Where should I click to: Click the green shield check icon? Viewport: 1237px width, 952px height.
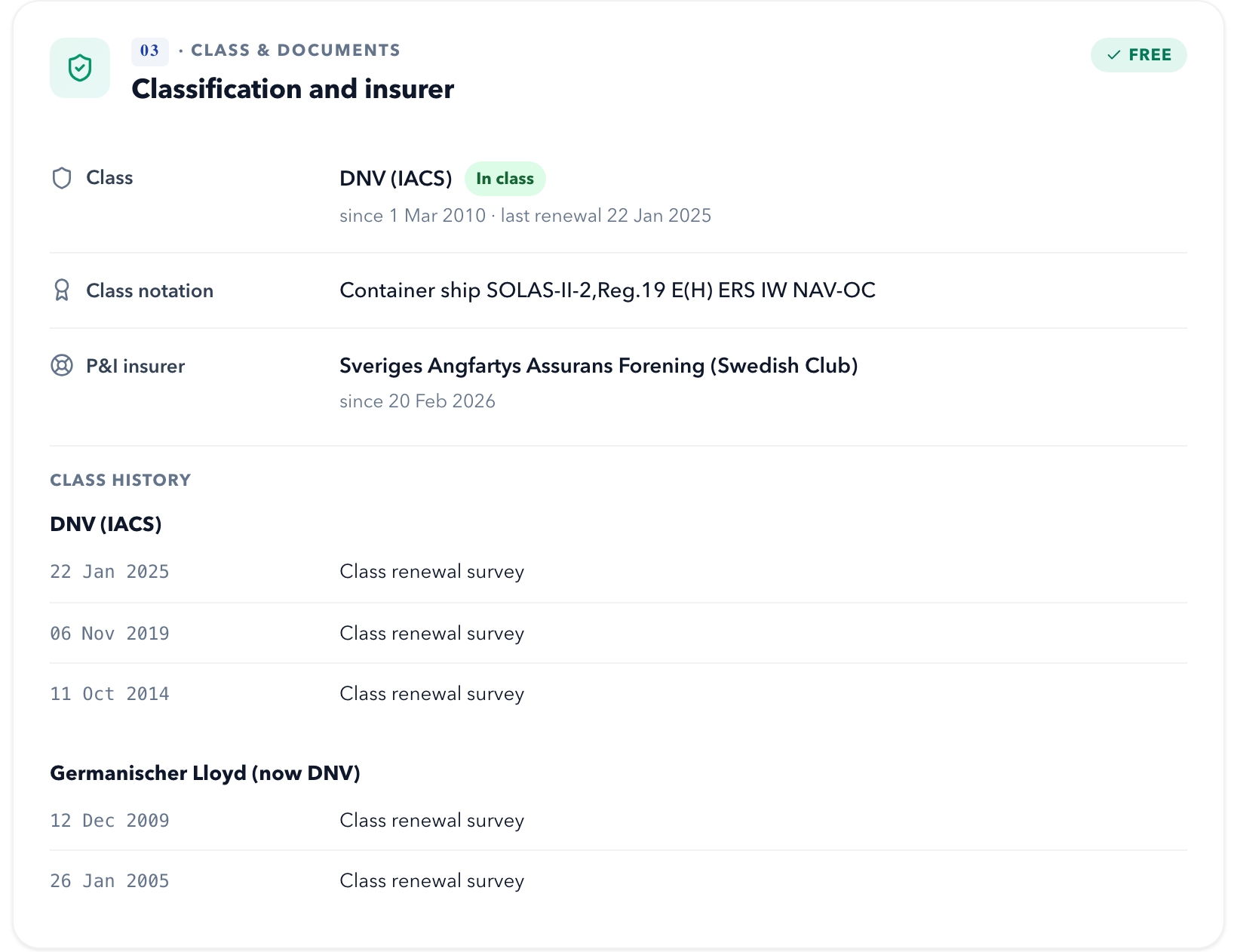80,68
